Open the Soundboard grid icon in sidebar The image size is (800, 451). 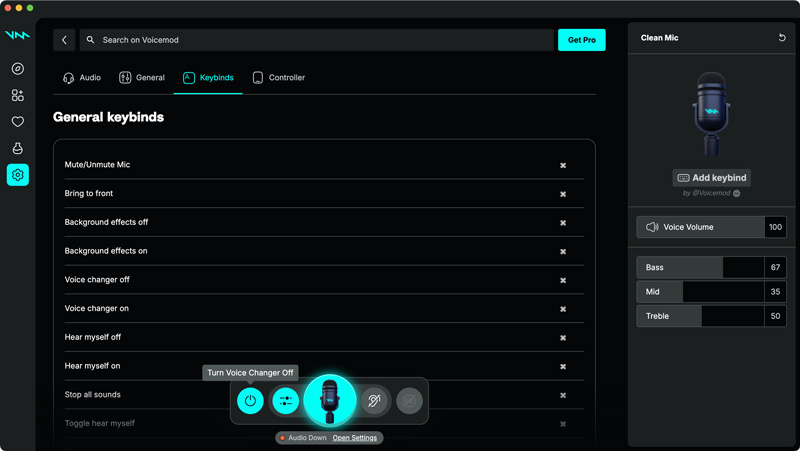[17, 96]
